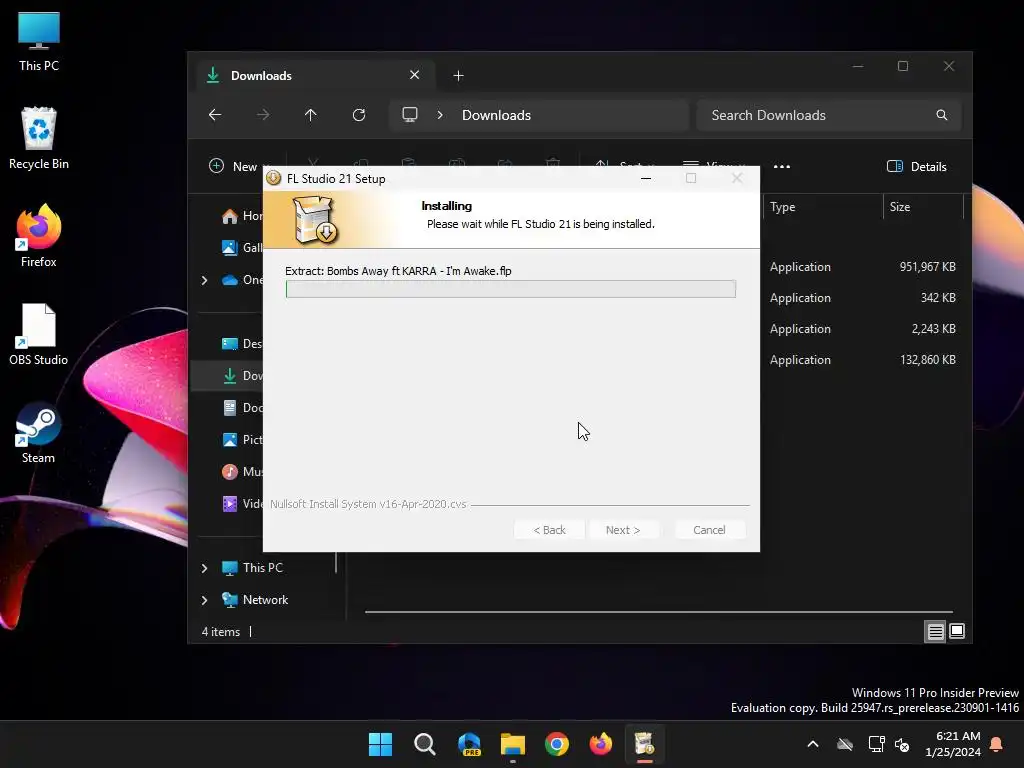Click the Next button in the installer
The height and width of the screenshot is (768, 1024).
(x=623, y=530)
